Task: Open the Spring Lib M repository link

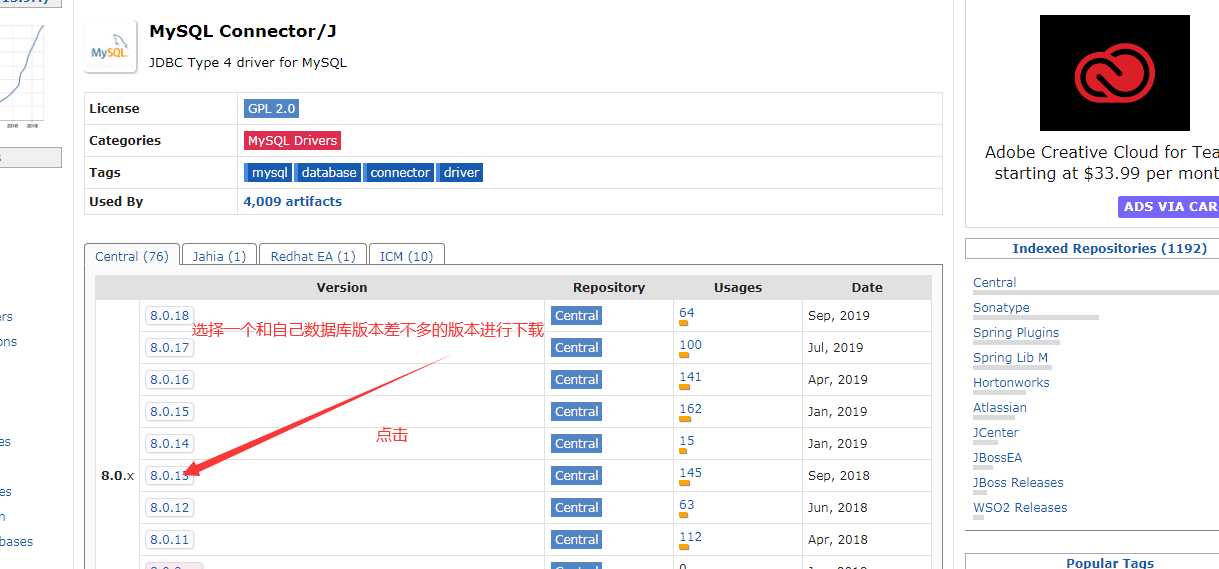Action: (1011, 357)
